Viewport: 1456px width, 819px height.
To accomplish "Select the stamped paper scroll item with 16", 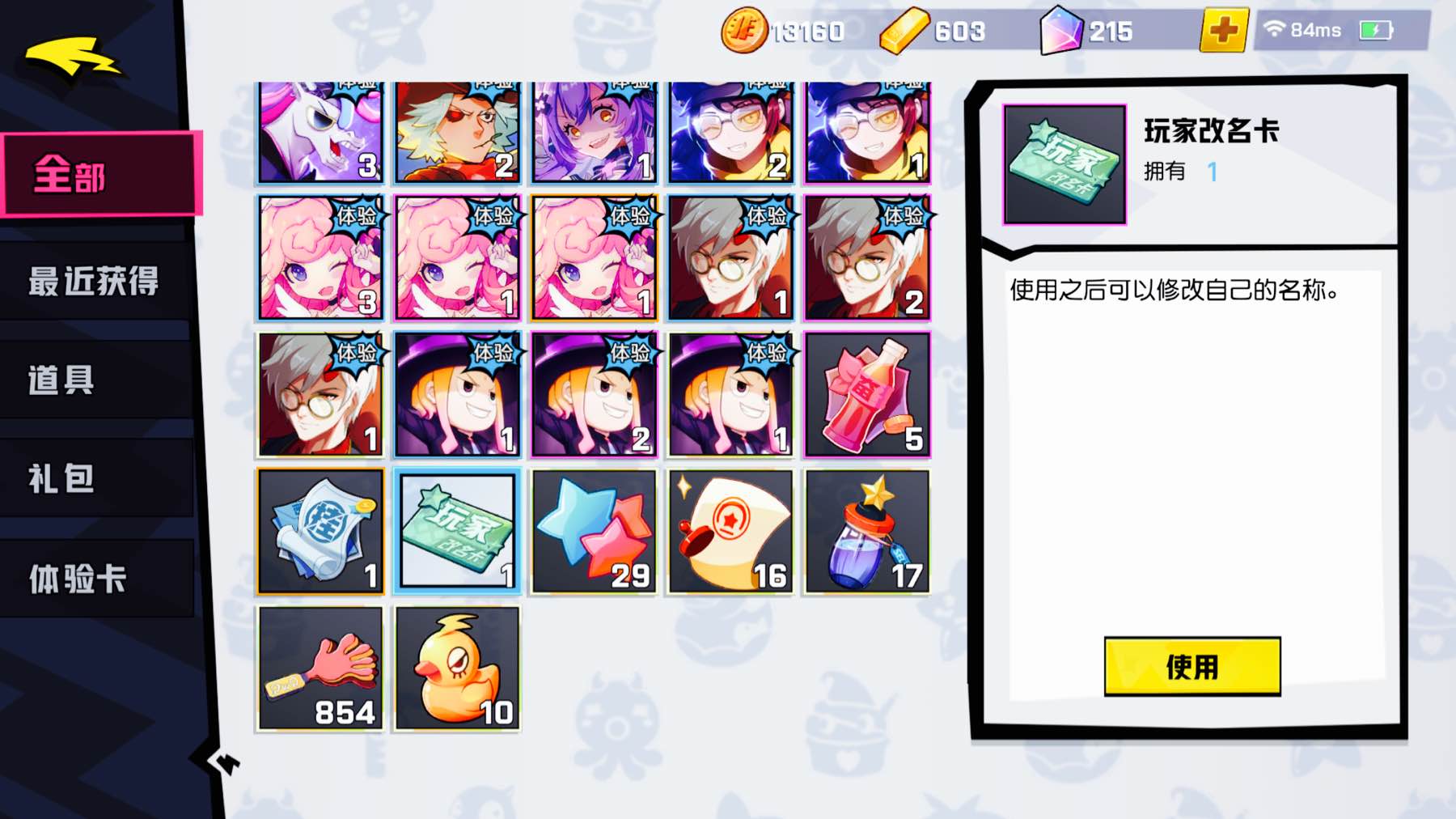I will tap(730, 532).
